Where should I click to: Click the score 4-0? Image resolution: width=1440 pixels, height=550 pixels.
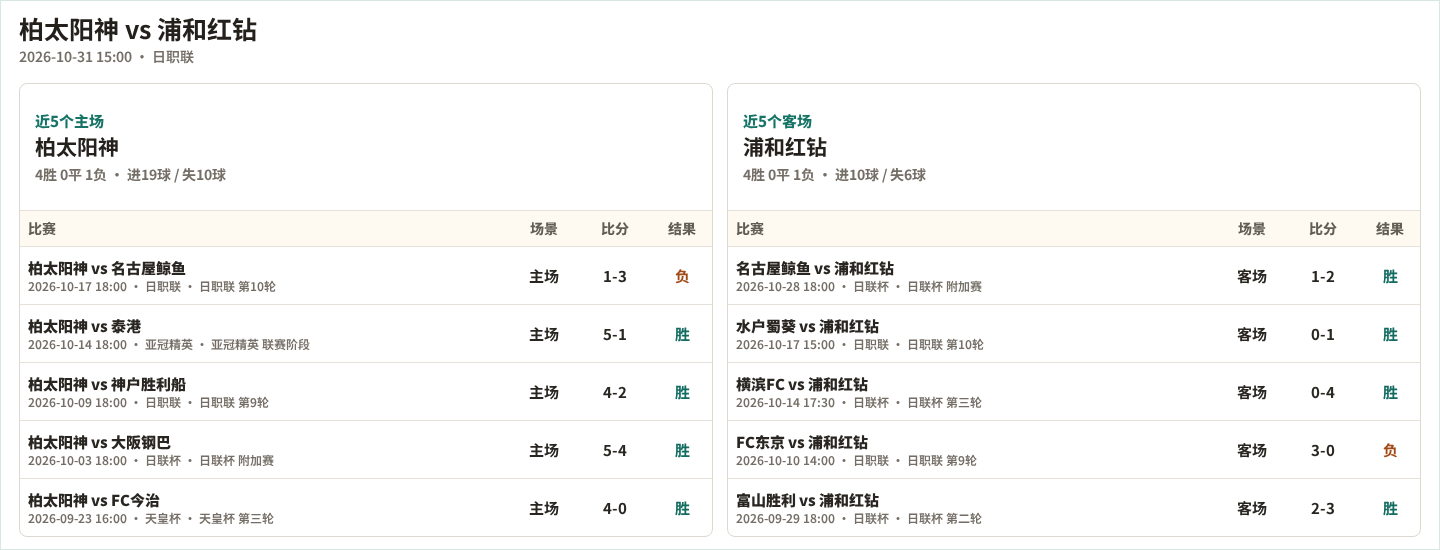coord(615,508)
